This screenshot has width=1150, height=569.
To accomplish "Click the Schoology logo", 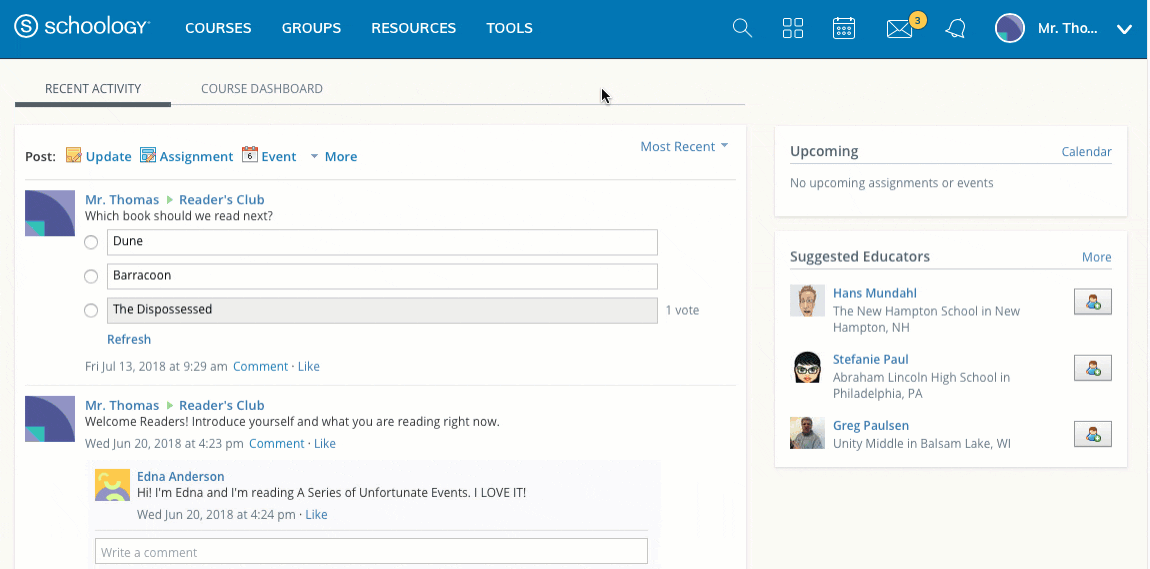I will tap(82, 28).
